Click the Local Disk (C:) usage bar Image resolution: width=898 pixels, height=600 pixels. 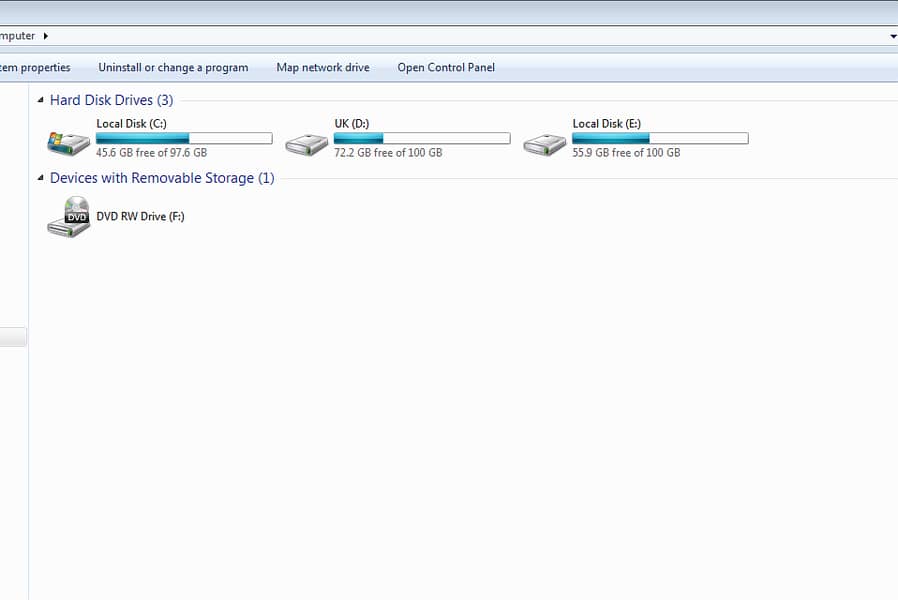(x=184, y=138)
